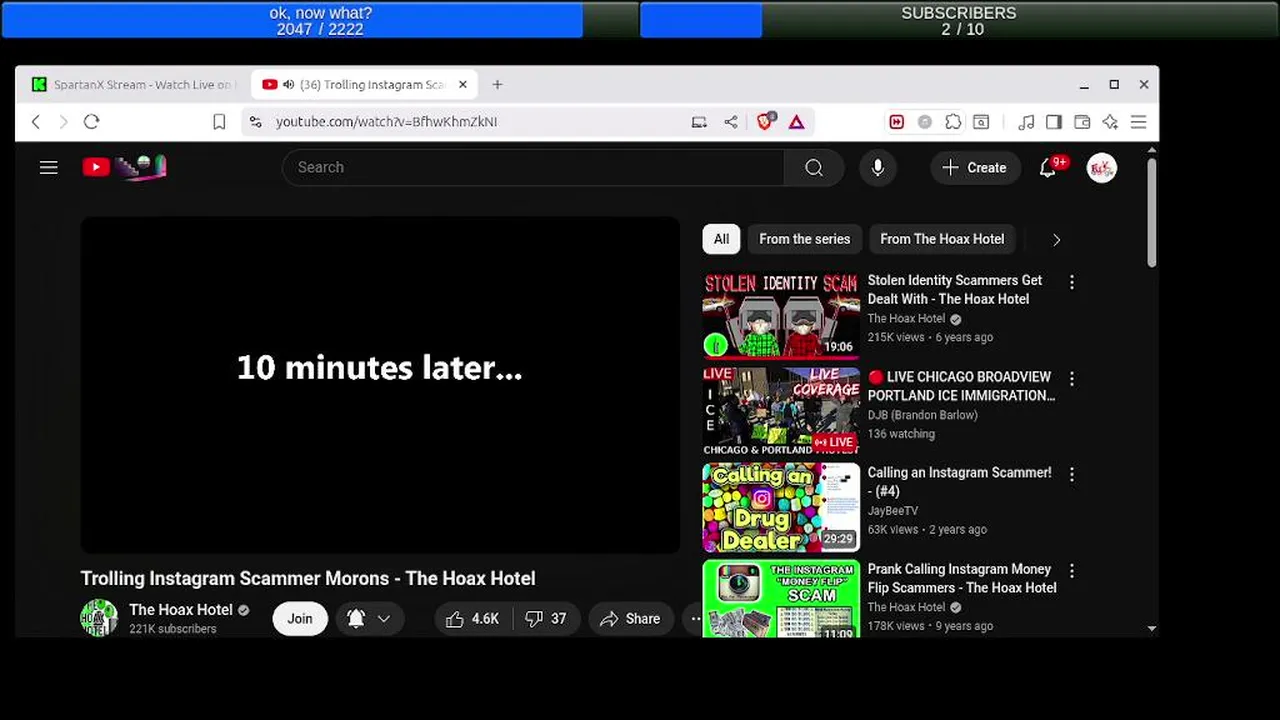
Task: Select the All filter chip
Action: click(721, 239)
